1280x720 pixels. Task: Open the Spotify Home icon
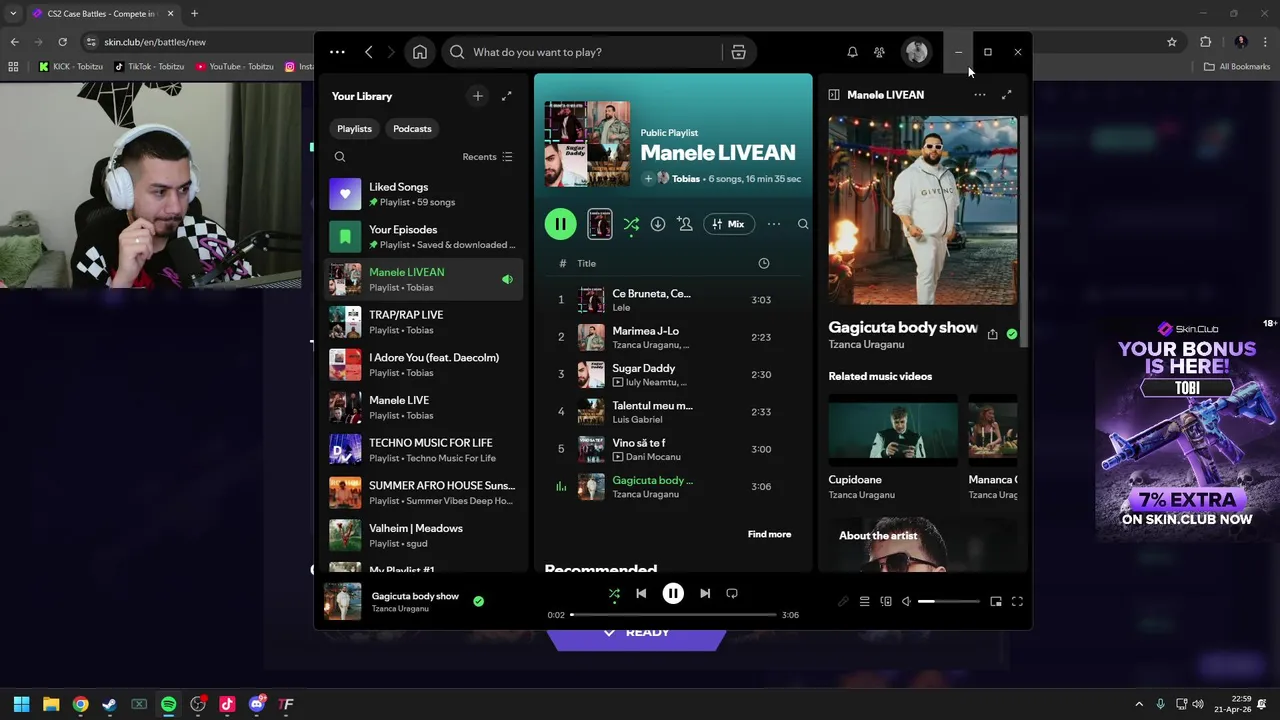(x=420, y=52)
